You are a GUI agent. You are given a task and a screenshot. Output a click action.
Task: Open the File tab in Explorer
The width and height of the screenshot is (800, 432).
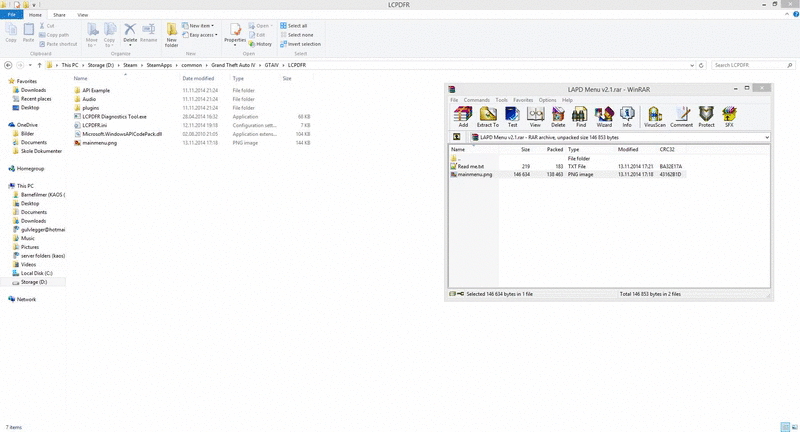coord(11,15)
